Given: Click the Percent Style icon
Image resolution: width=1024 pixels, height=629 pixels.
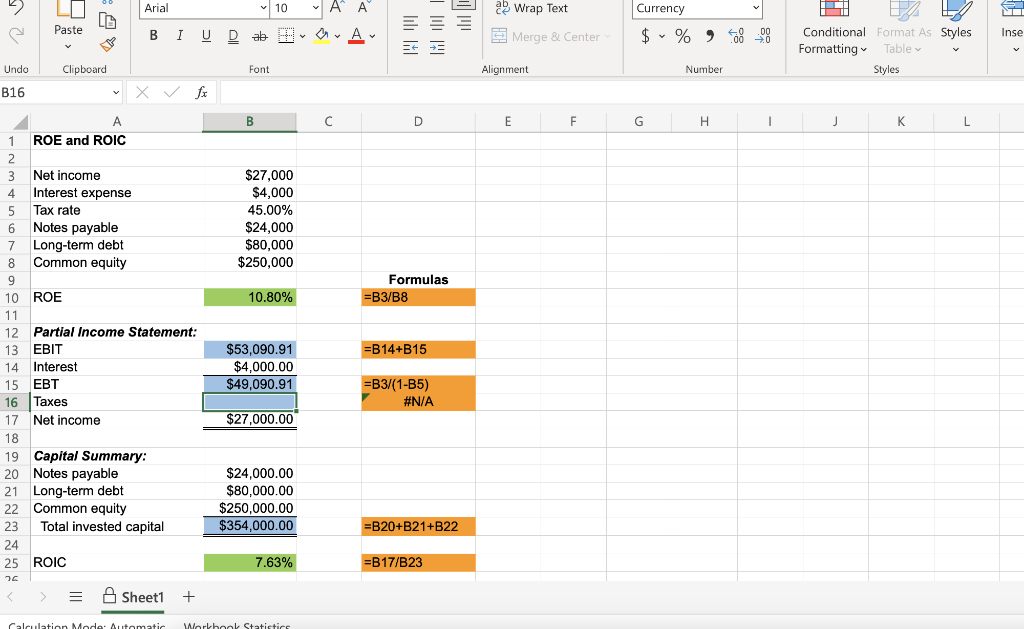Looking at the screenshot, I should coord(684,37).
